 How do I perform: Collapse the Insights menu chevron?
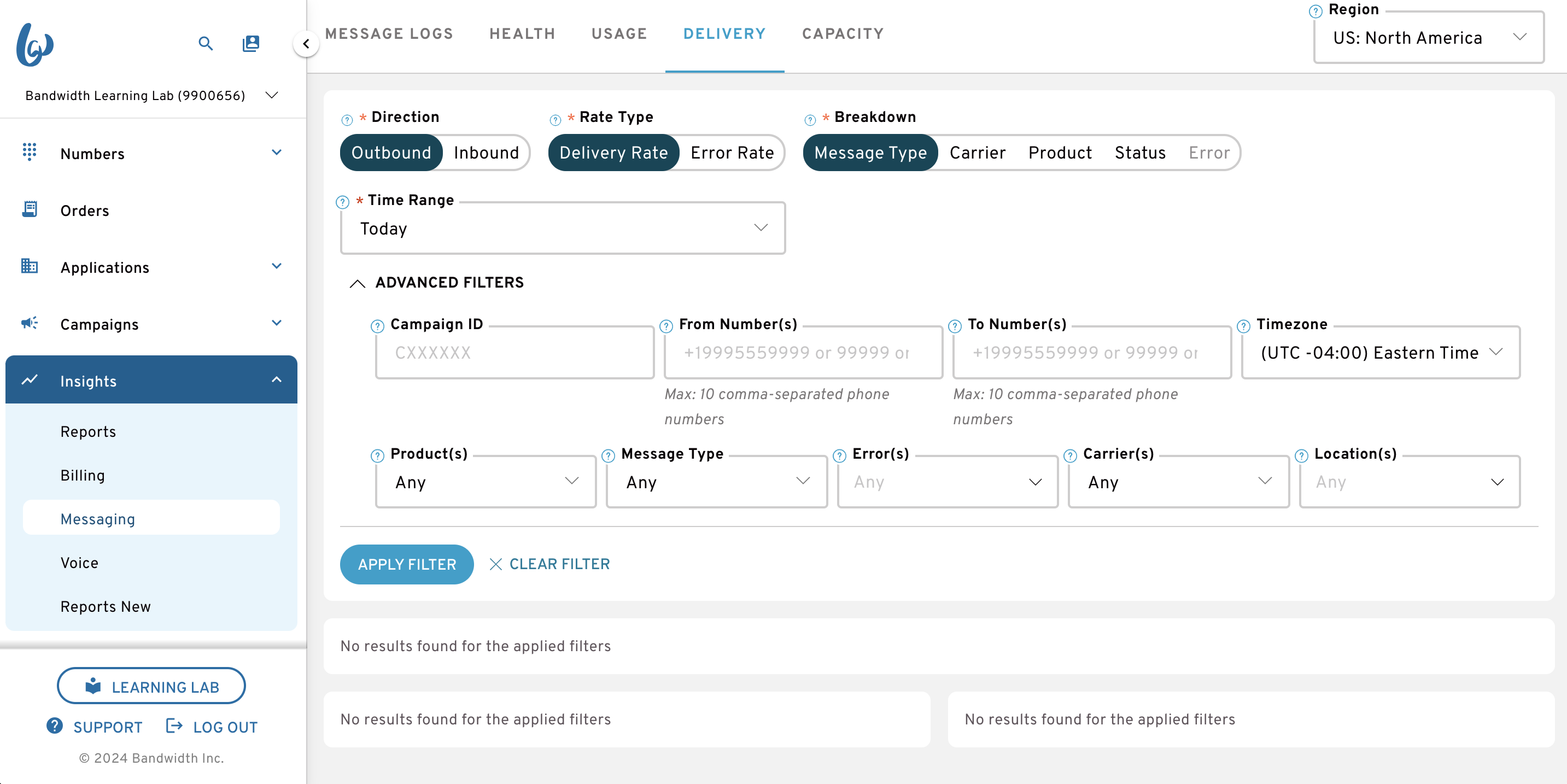[x=276, y=379]
